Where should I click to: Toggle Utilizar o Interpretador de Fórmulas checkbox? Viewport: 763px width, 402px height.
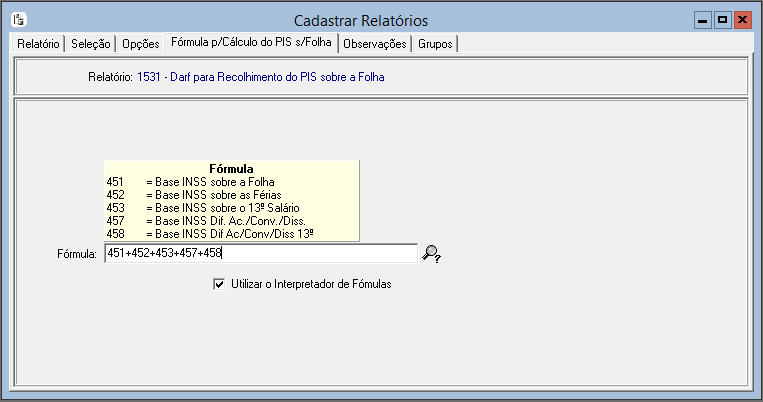coord(220,284)
